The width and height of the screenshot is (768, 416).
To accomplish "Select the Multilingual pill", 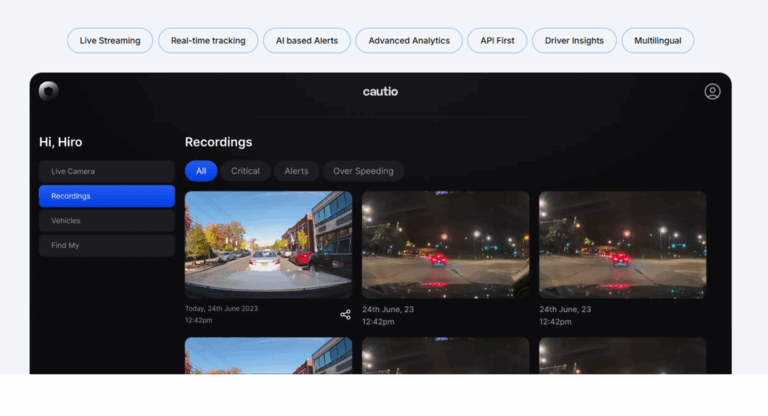I will (658, 41).
